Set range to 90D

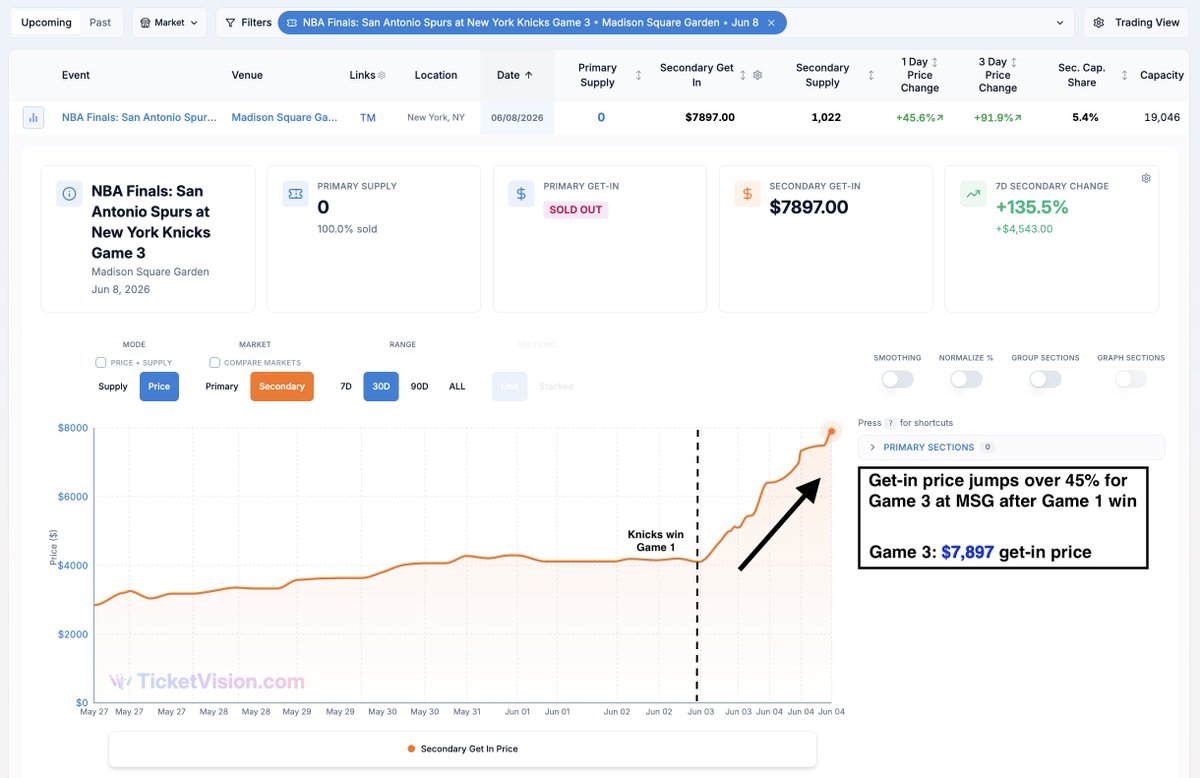click(419, 386)
